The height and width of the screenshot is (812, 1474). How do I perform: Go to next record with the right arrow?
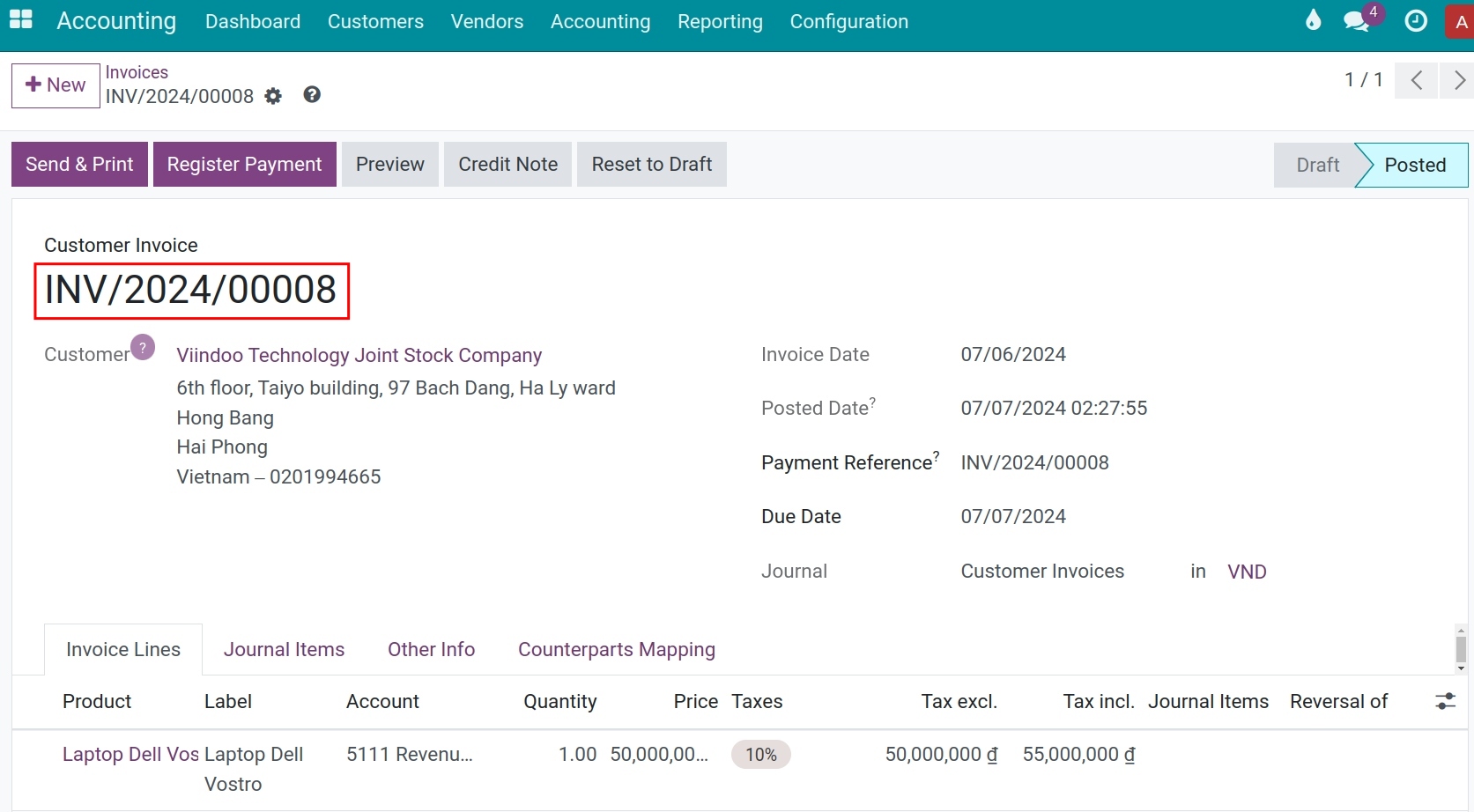(1458, 80)
